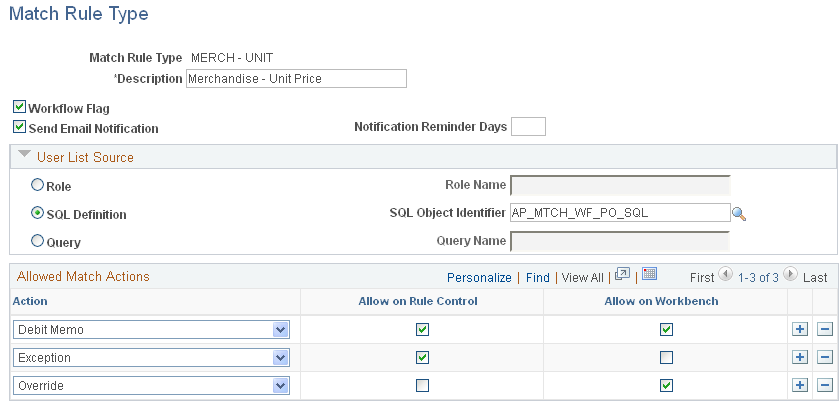Click the Notification Reminder Days field
This screenshot has width=840, height=402.
(528, 126)
